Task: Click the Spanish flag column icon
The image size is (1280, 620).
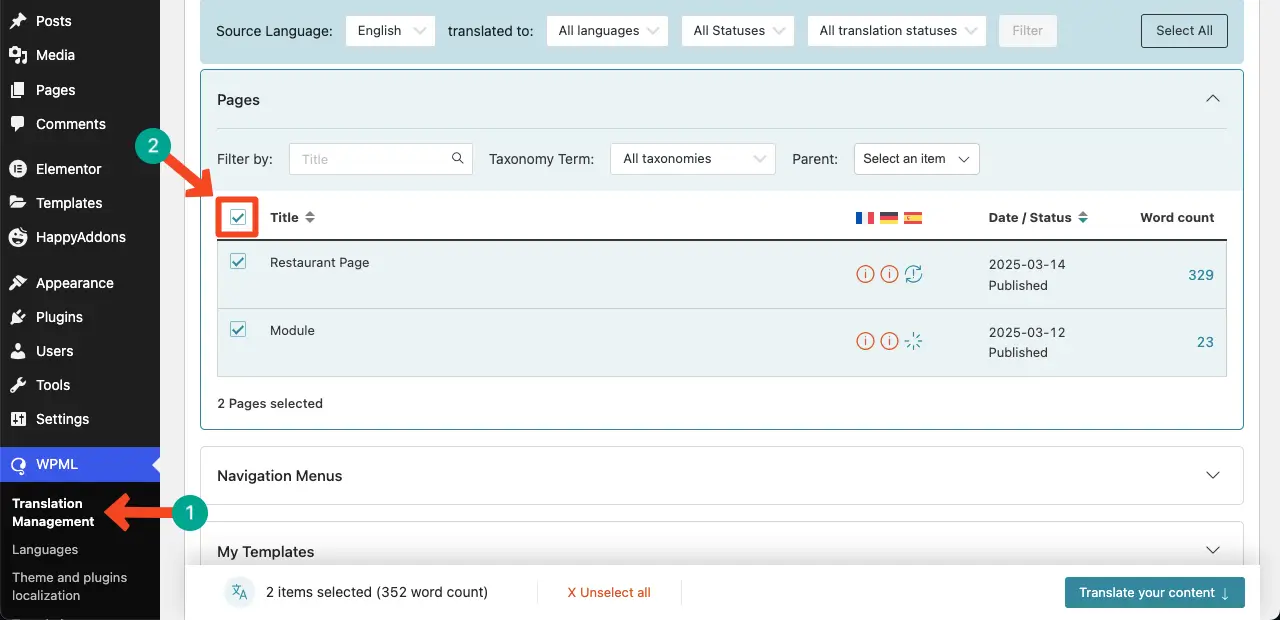Action: coord(913,218)
